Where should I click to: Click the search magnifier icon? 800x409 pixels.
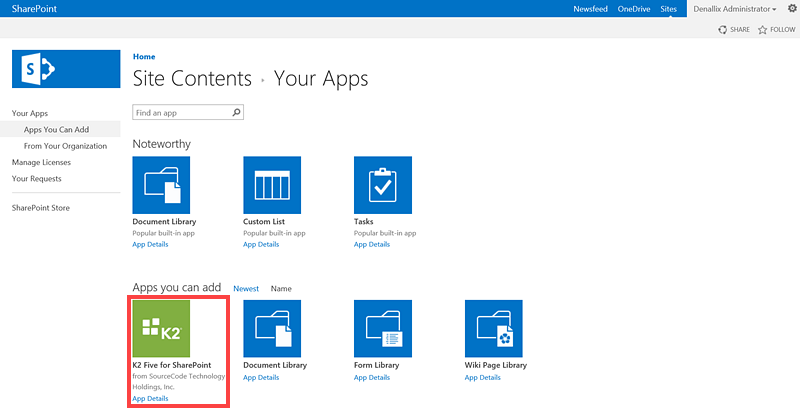click(x=237, y=113)
